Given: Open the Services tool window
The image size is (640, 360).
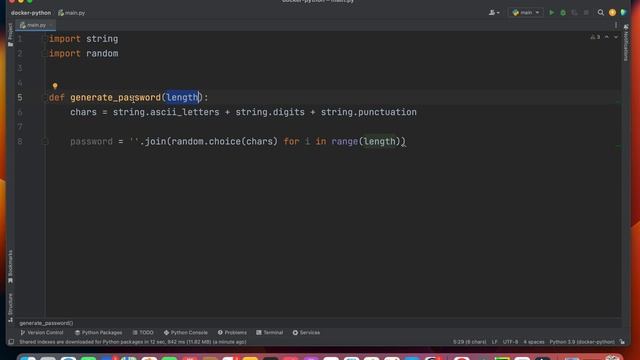Looking at the screenshot, I should (307, 333).
